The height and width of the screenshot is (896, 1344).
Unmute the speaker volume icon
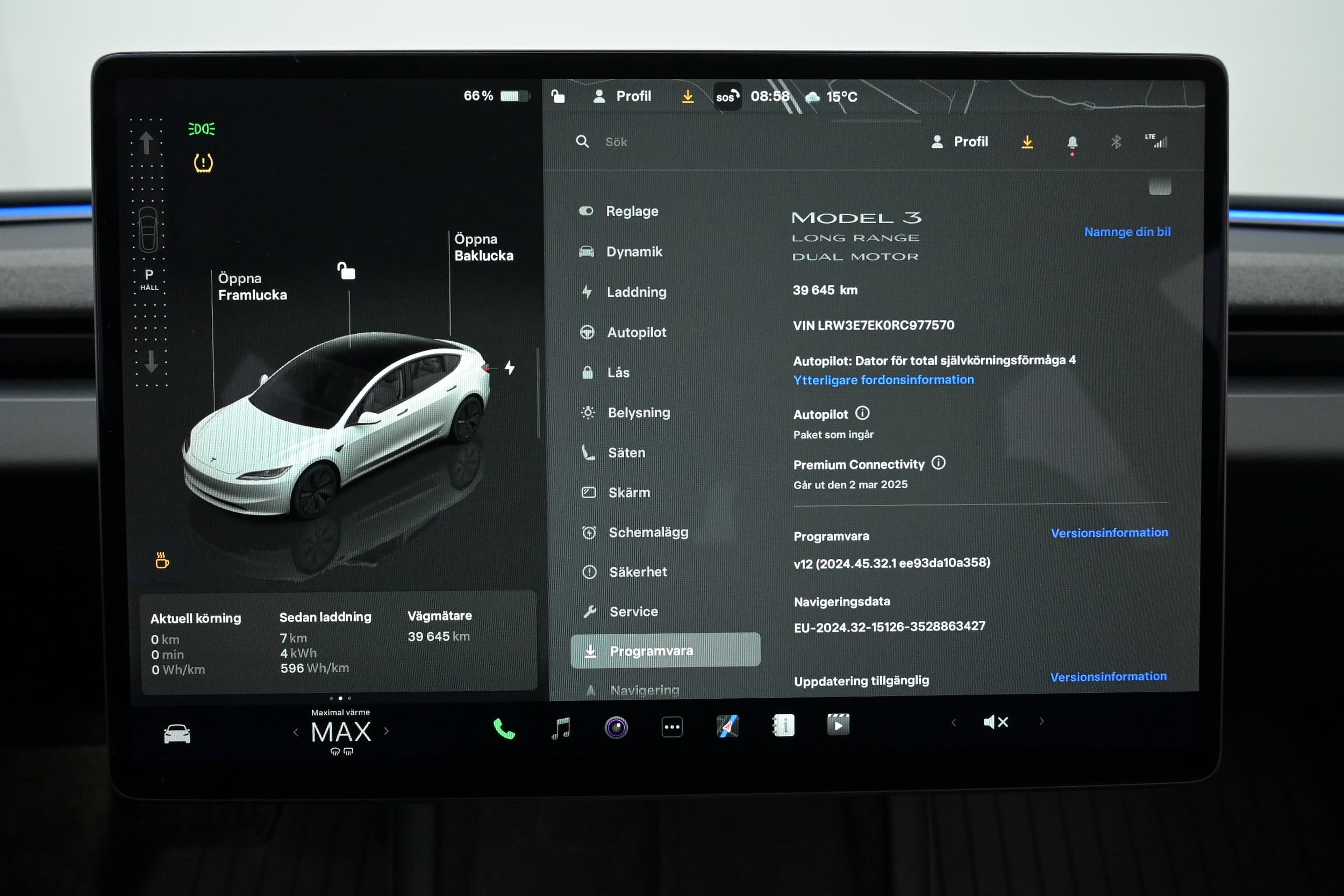pos(996,722)
